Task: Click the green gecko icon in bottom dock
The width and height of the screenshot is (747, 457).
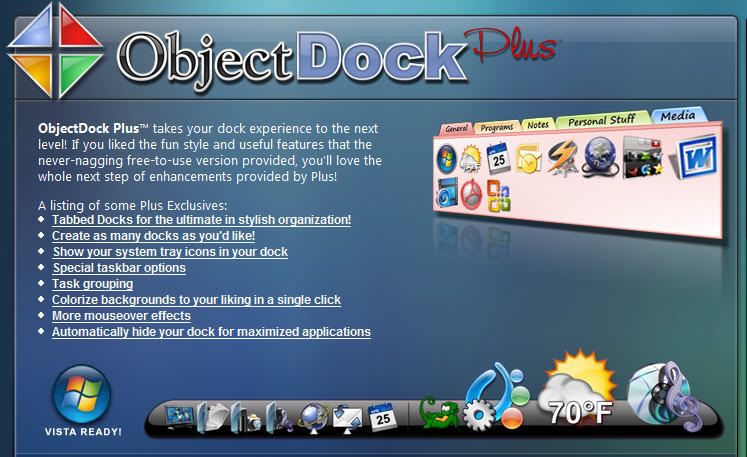Action: 439,412
